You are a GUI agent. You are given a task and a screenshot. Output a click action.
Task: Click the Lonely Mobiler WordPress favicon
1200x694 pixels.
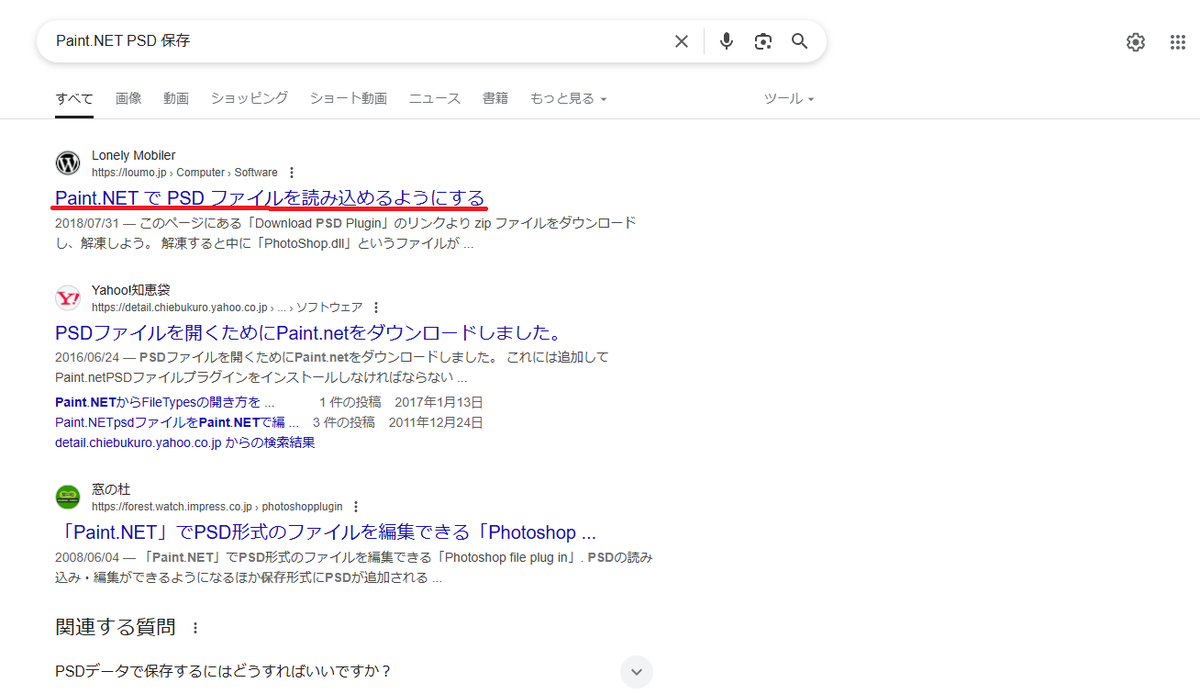pos(68,163)
